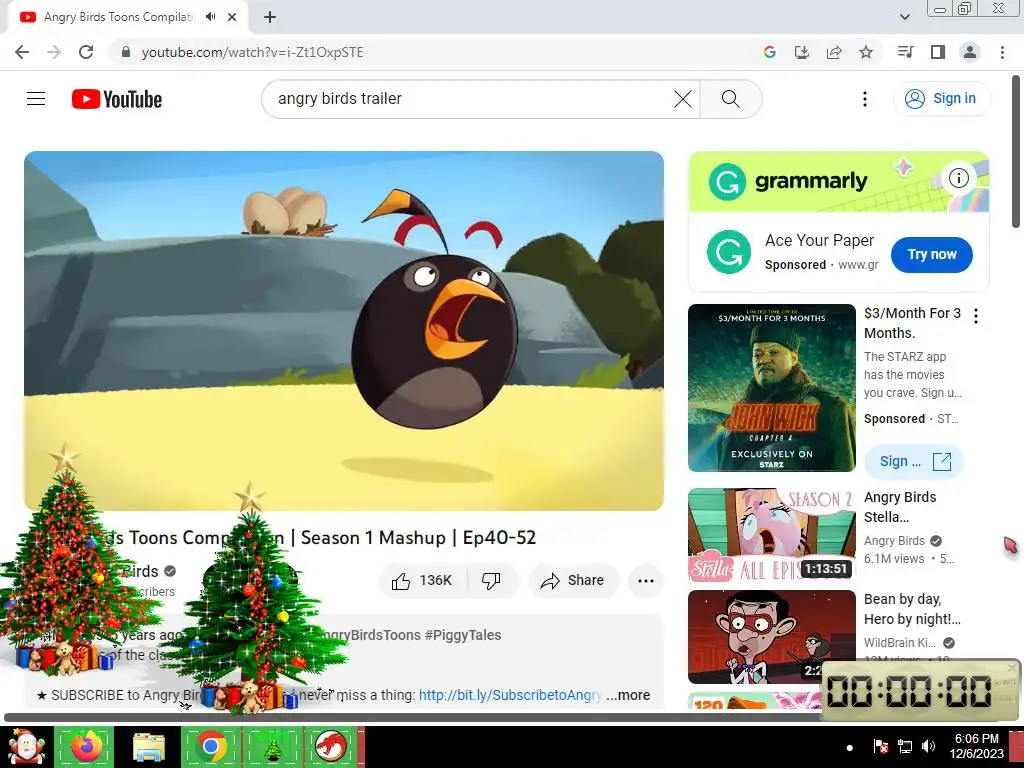1024x768 pixels.
Task: Go back with browser back arrow
Action: 22,52
